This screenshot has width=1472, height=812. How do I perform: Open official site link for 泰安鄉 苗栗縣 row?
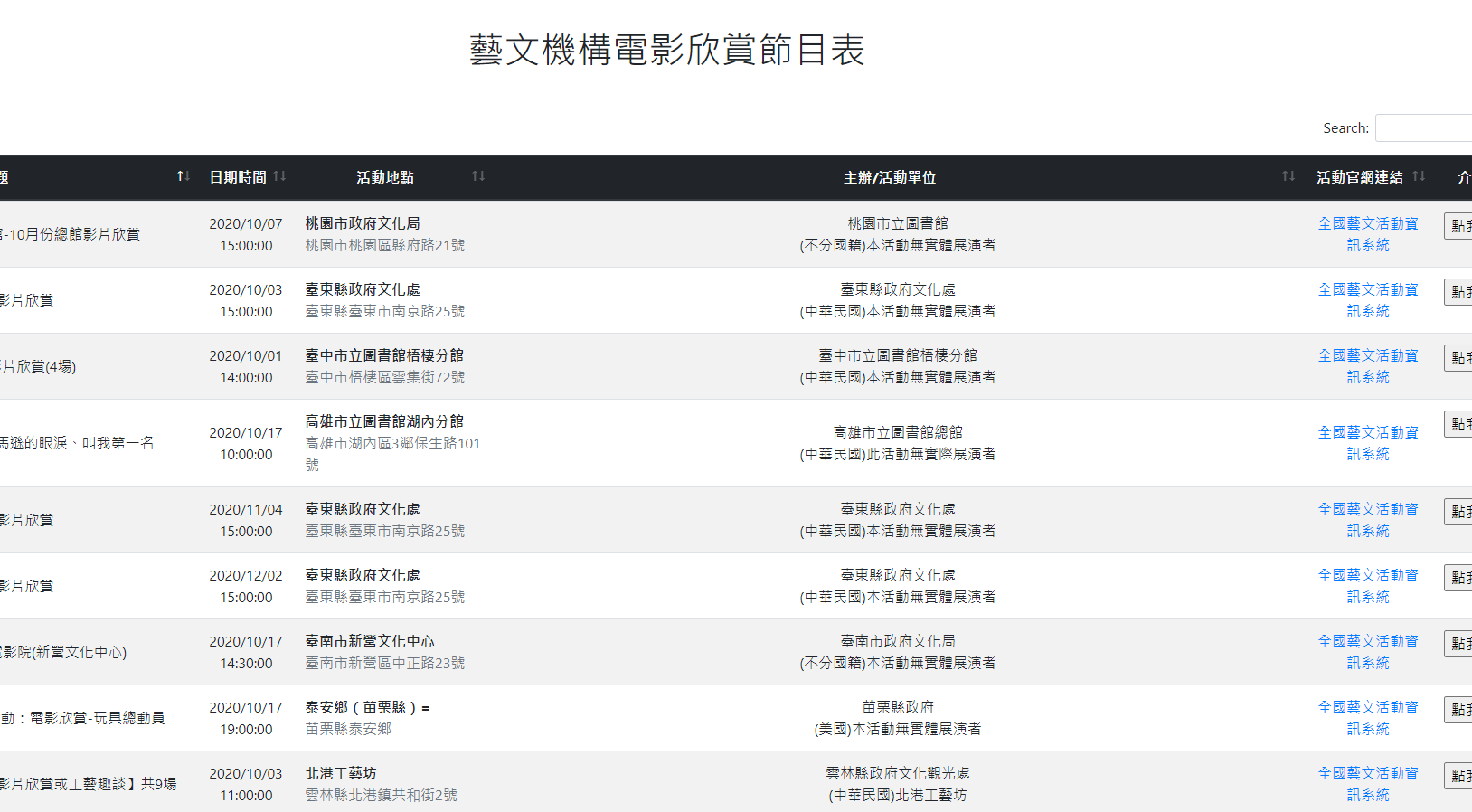tap(1367, 718)
